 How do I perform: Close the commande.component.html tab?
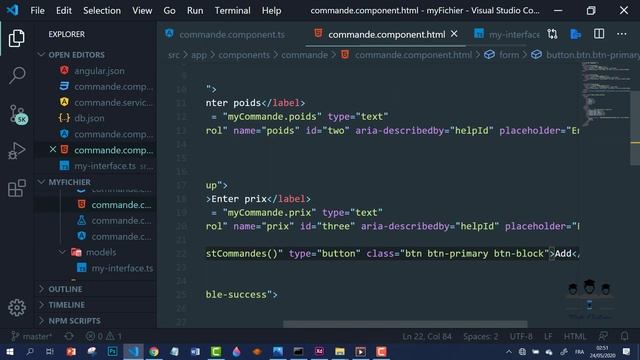454,34
